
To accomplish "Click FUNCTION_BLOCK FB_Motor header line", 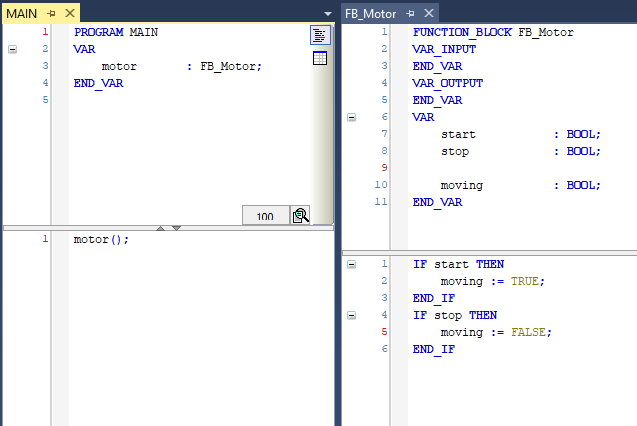I will pos(493,32).
